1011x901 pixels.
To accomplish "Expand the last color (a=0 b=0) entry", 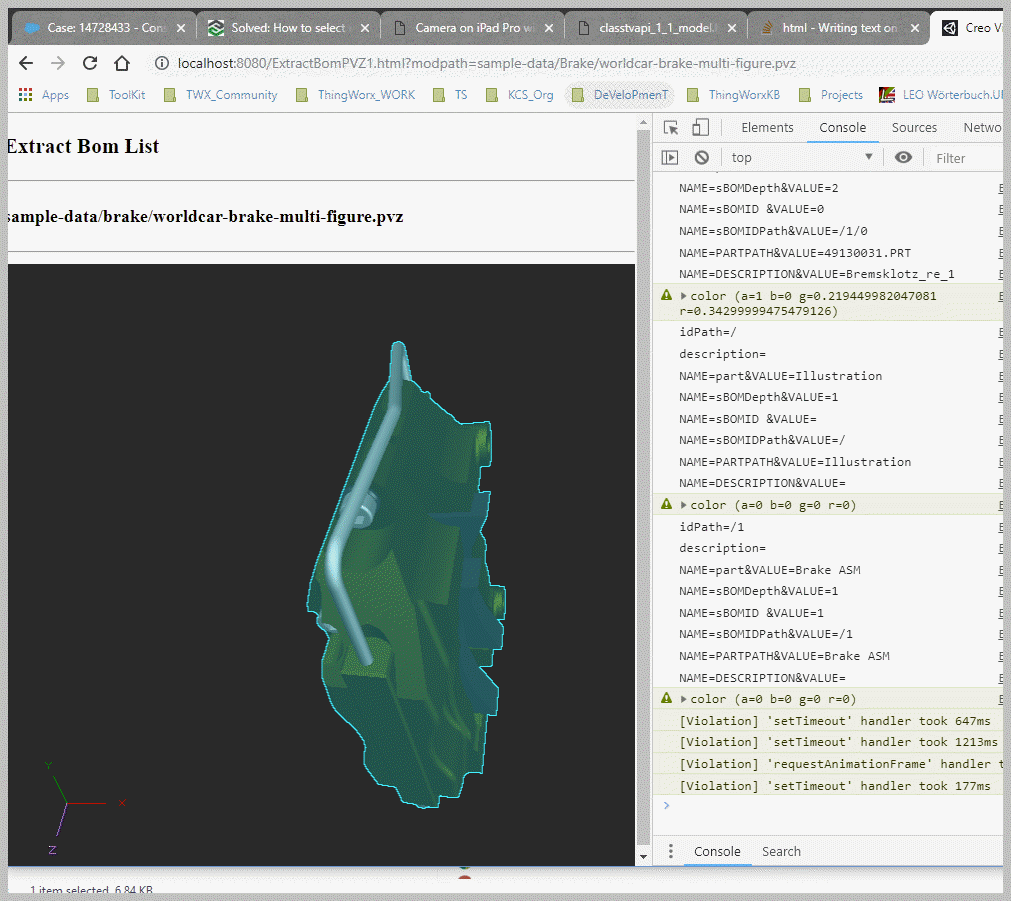I will click(x=684, y=699).
